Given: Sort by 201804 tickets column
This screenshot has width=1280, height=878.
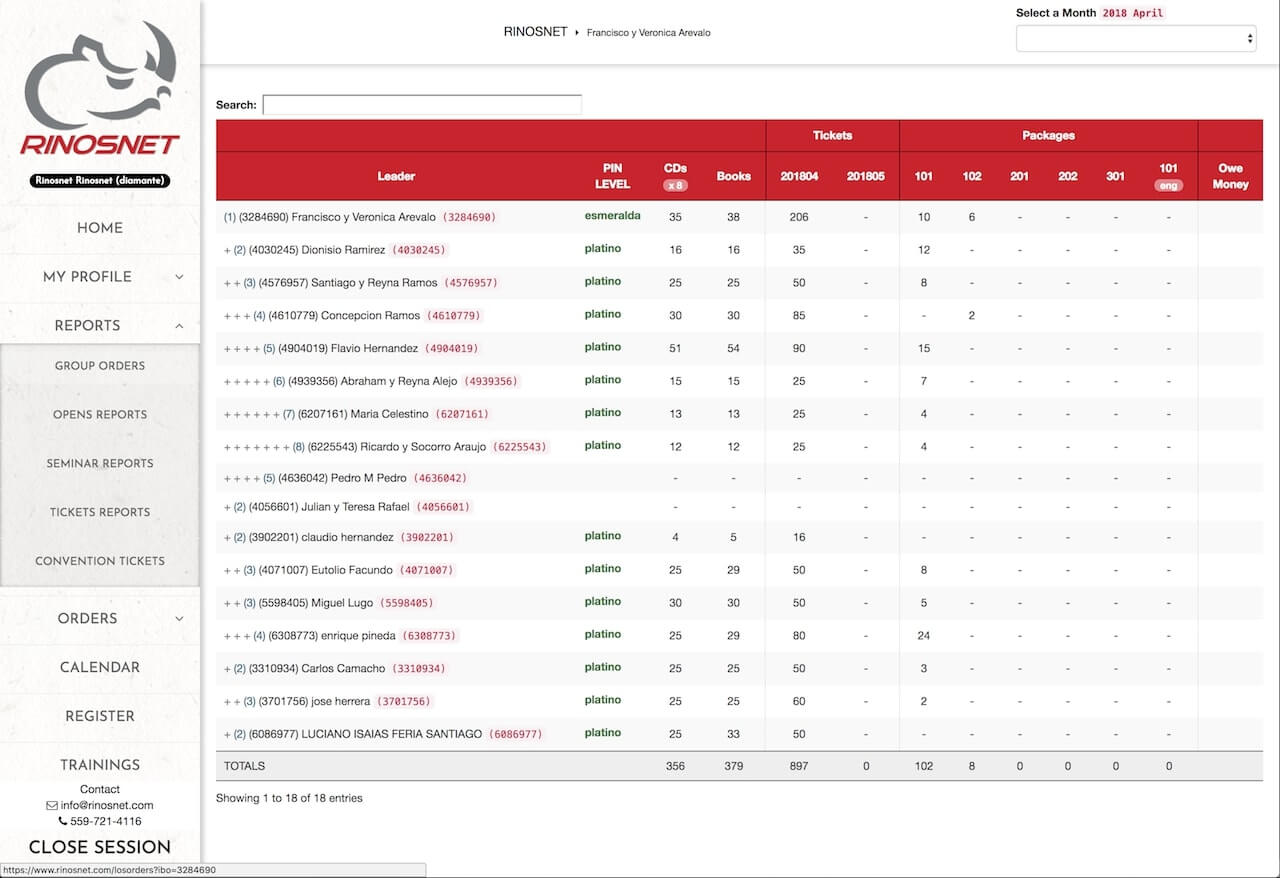Looking at the screenshot, I should (x=799, y=176).
